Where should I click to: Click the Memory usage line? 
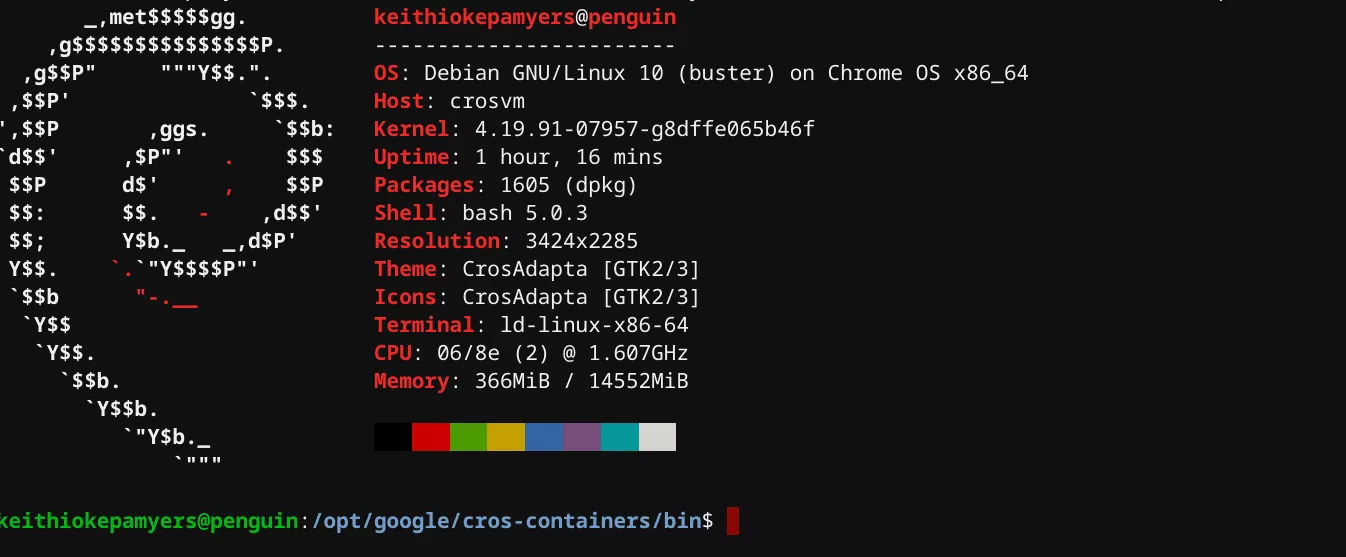click(x=531, y=381)
